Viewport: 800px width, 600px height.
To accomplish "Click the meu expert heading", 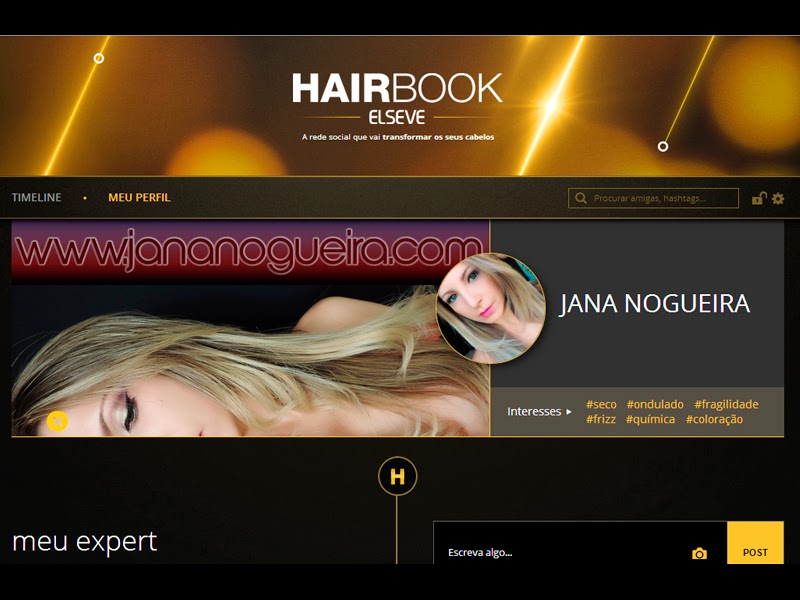I will tap(85, 542).
